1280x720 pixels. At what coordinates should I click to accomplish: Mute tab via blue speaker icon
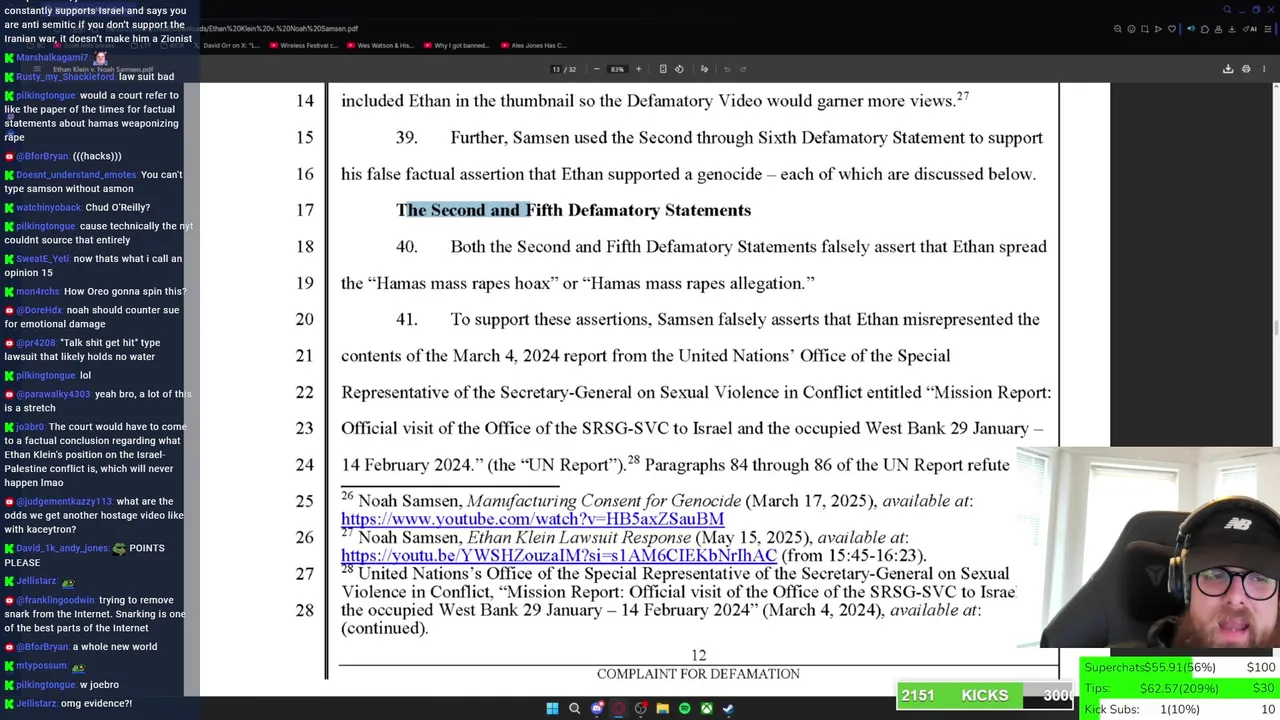pyautogui.click(x=1191, y=29)
